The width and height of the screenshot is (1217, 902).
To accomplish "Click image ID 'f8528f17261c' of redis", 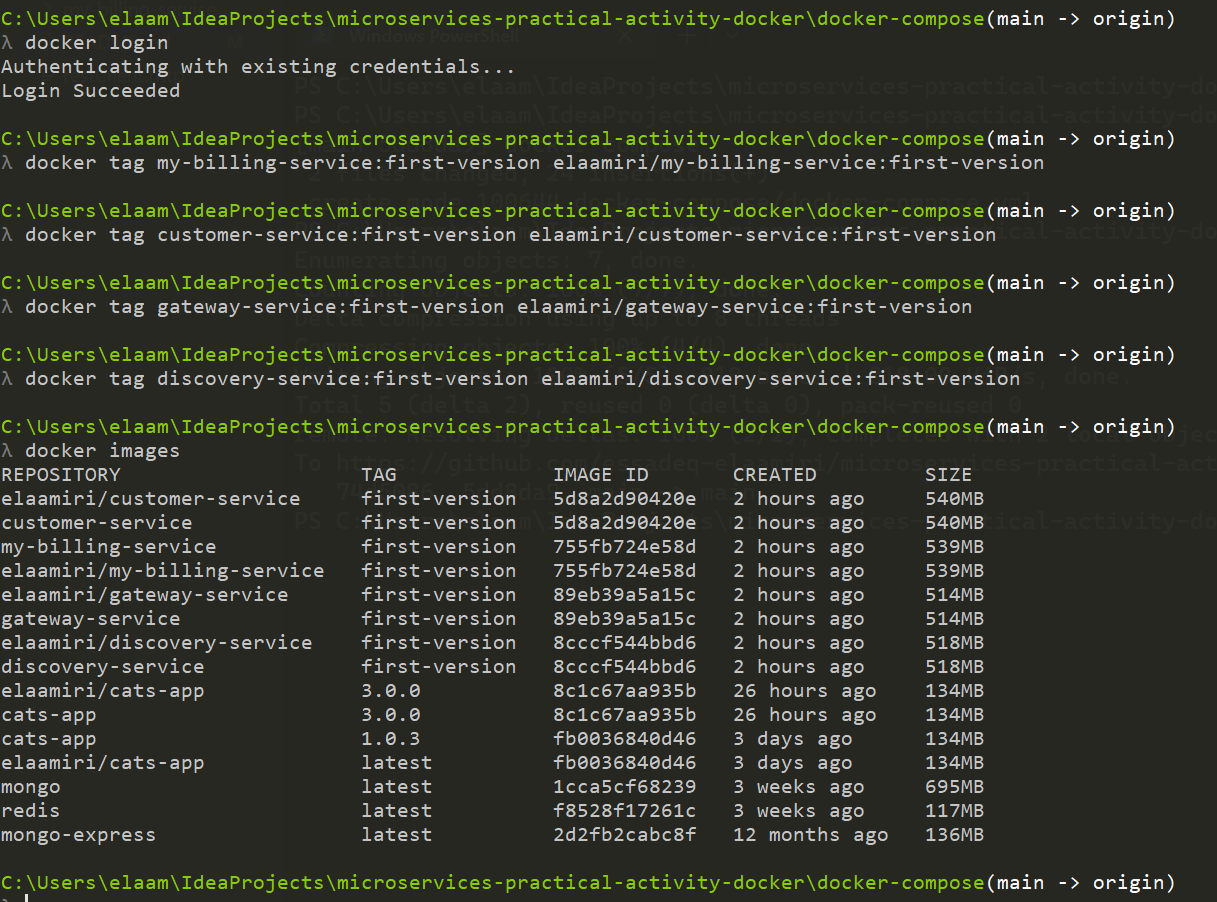I will 625,811.
